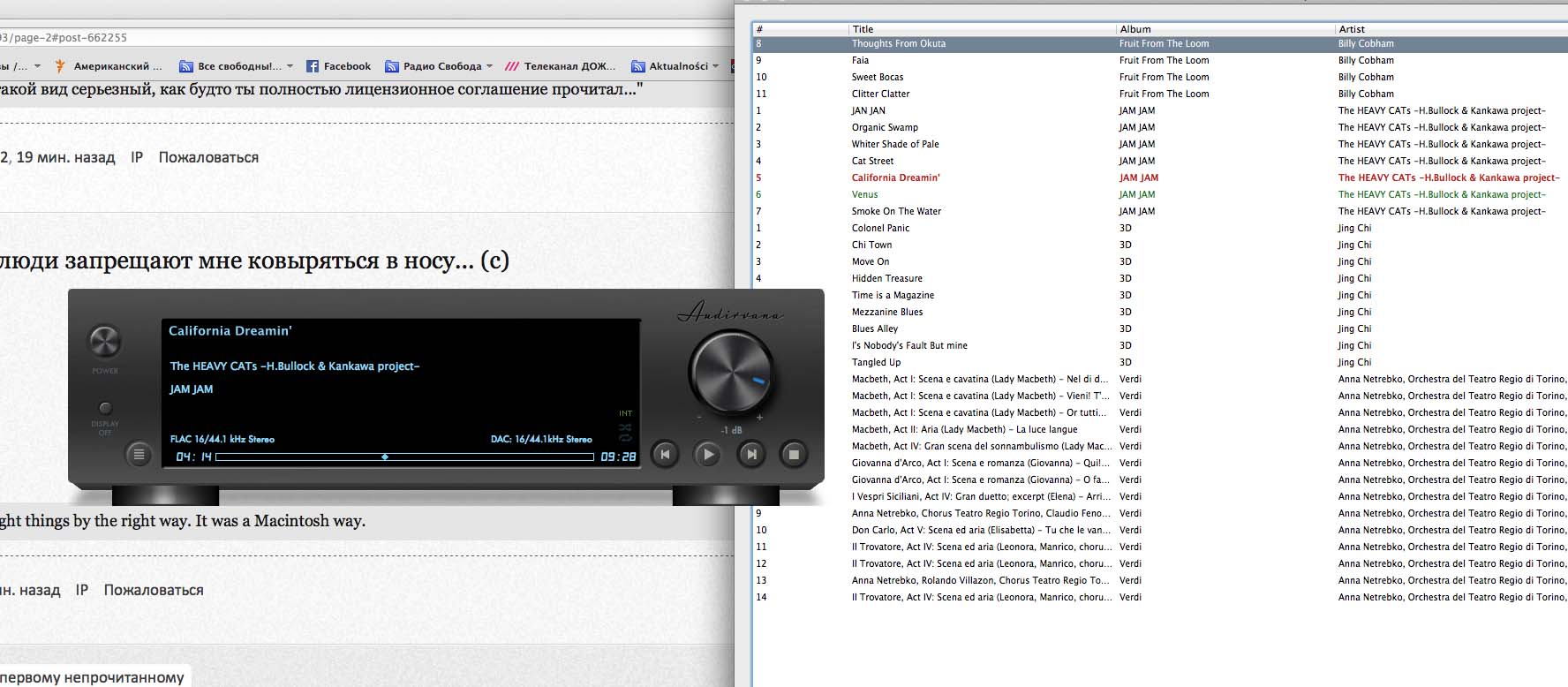Click remaining time 09:28 on display

(x=618, y=457)
